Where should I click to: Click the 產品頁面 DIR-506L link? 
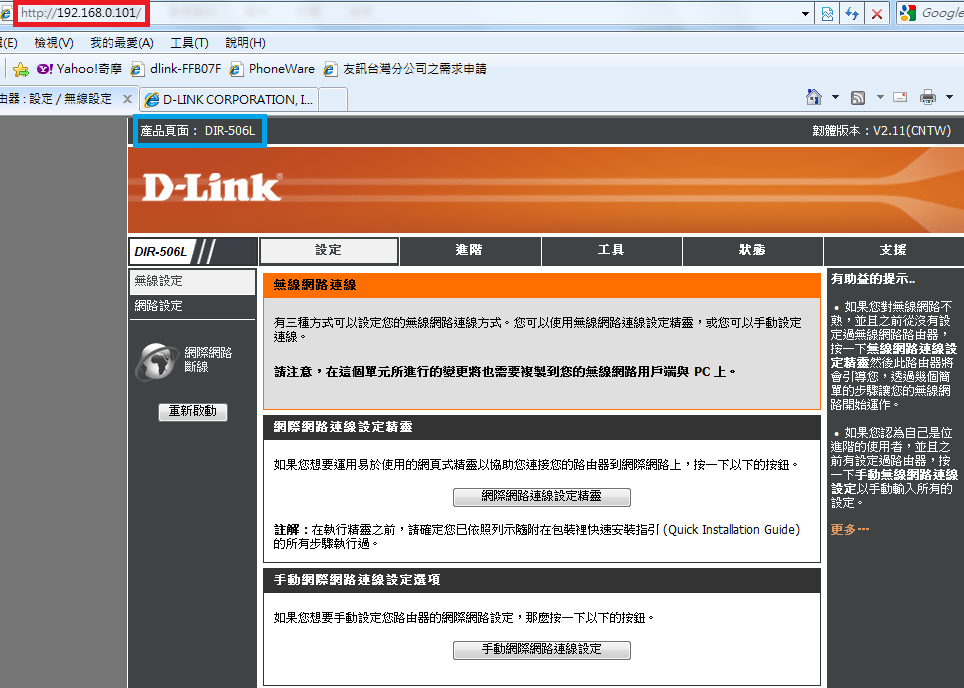(198, 131)
